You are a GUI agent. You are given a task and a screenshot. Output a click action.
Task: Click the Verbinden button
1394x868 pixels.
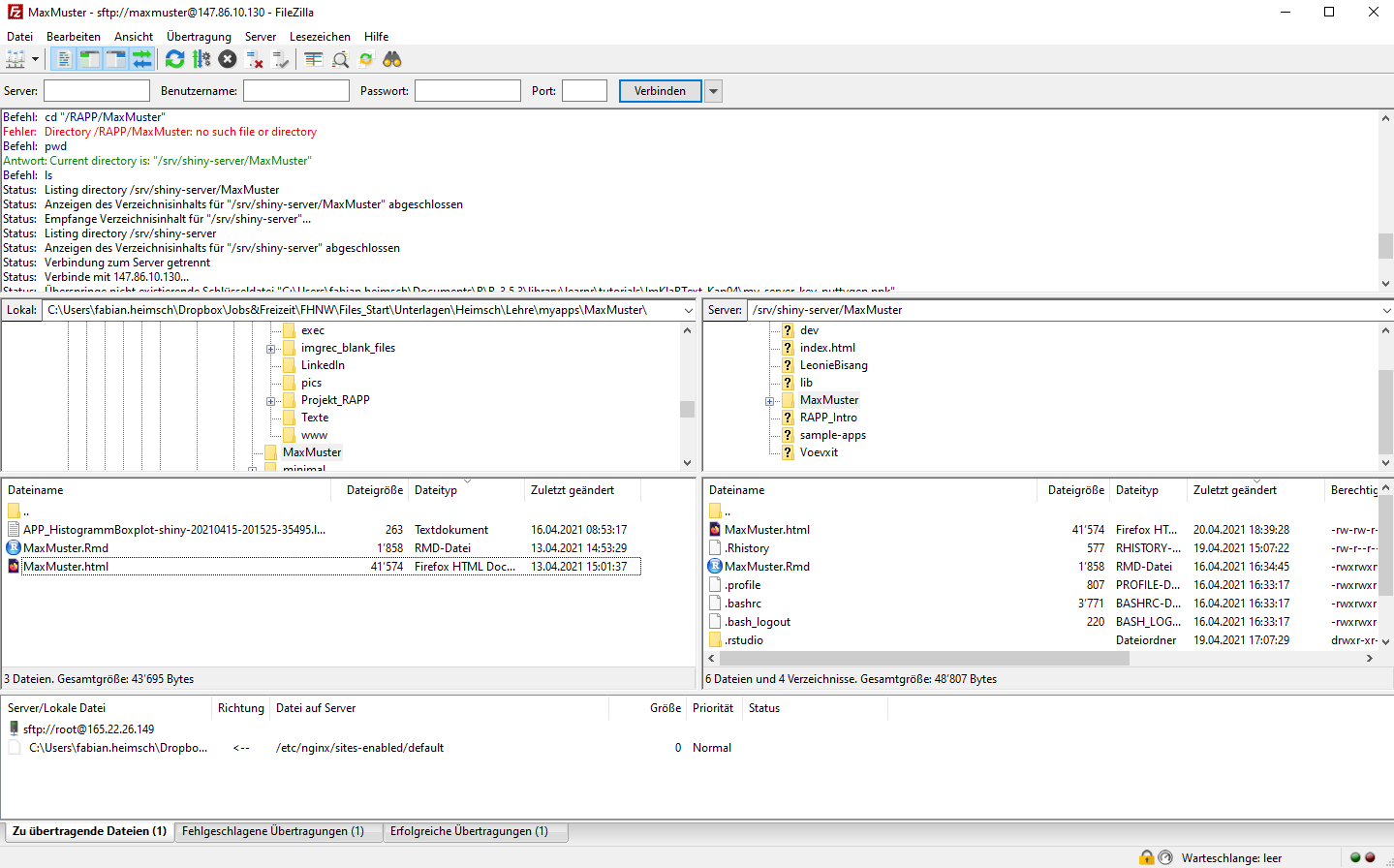[660, 91]
